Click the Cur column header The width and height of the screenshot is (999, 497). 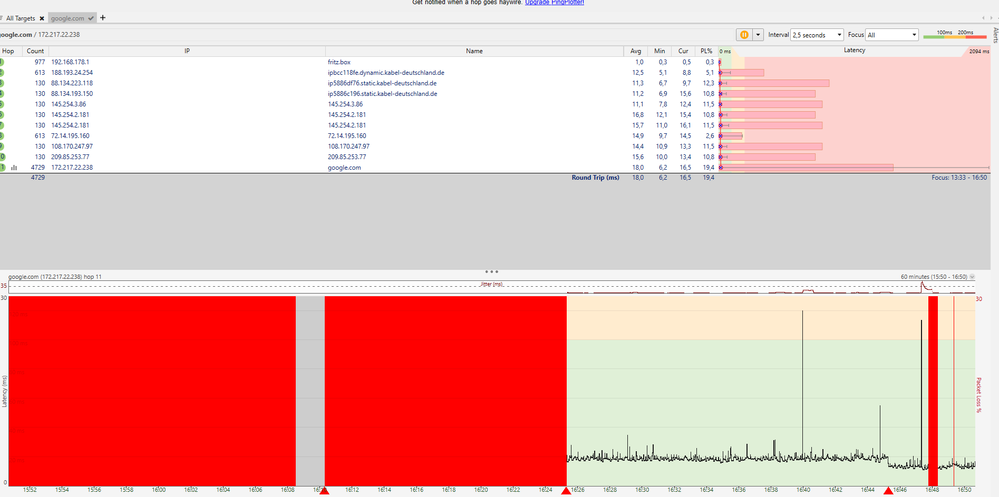click(x=683, y=51)
